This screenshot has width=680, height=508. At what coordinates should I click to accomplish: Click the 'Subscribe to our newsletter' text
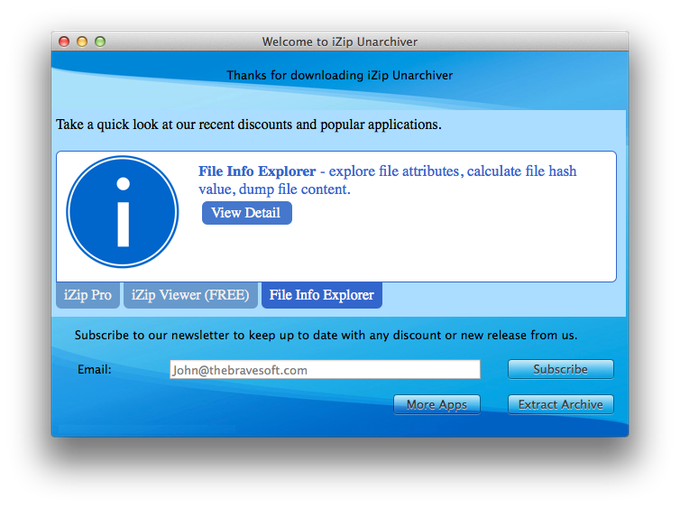[326, 335]
